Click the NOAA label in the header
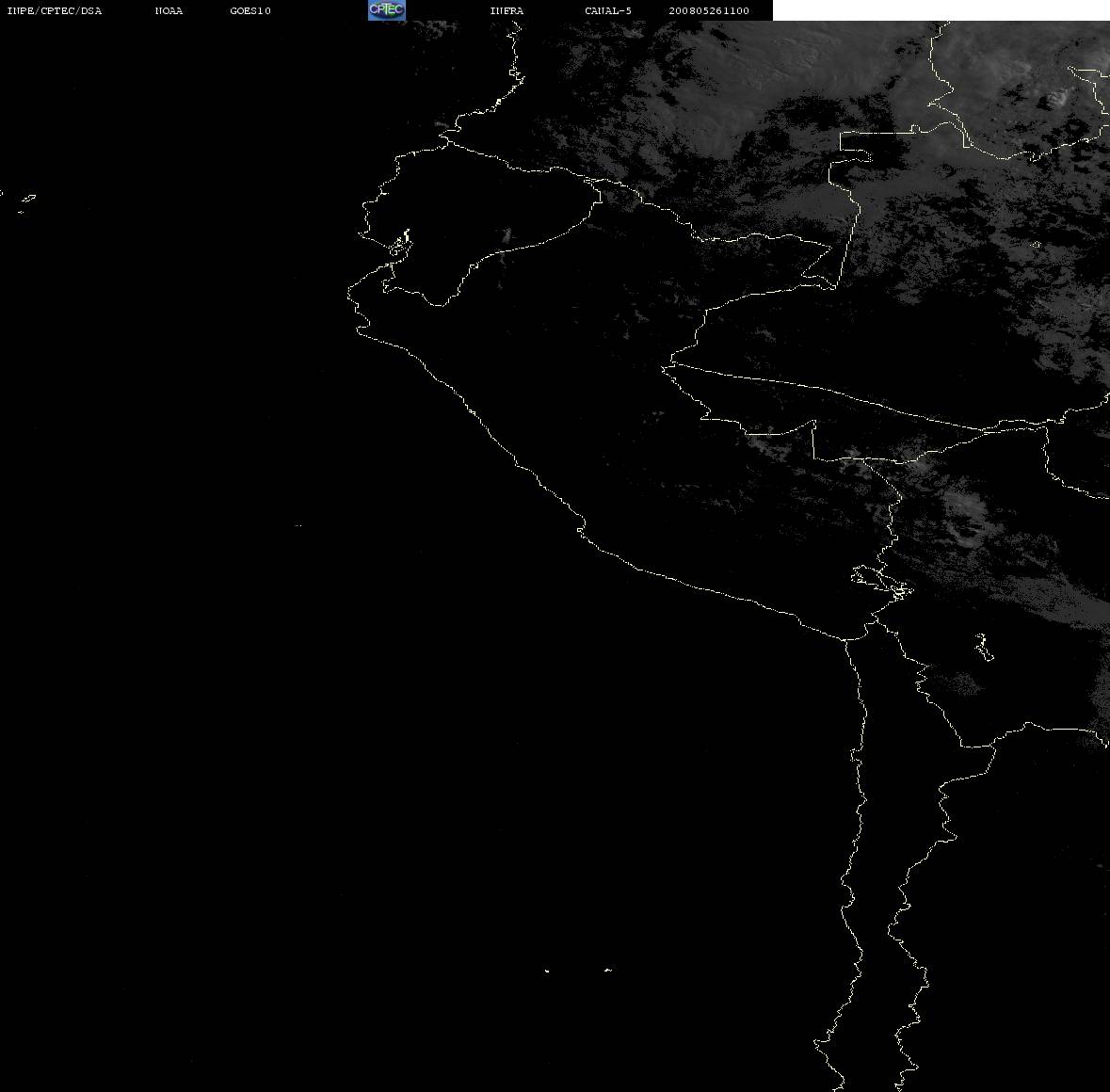This screenshot has height=1092, width=1110. click(x=169, y=10)
